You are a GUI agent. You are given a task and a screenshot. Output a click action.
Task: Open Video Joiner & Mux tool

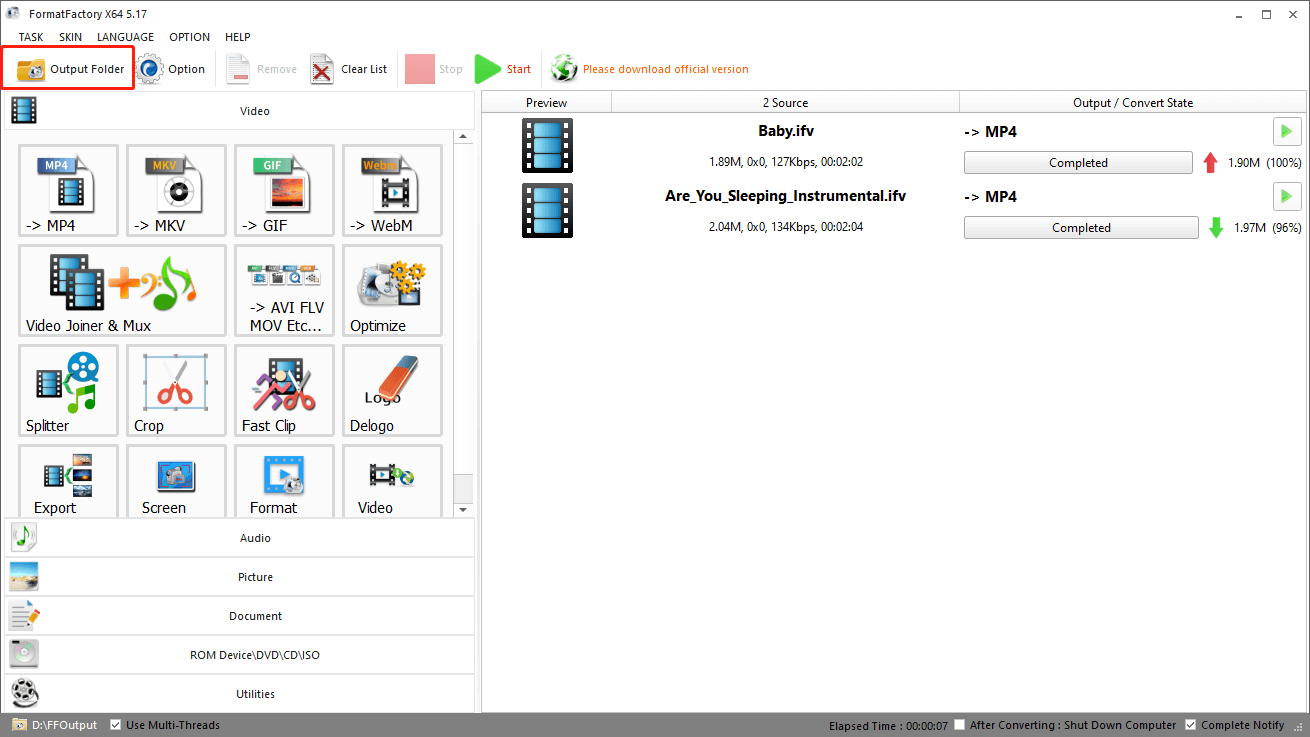pos(122,291)
